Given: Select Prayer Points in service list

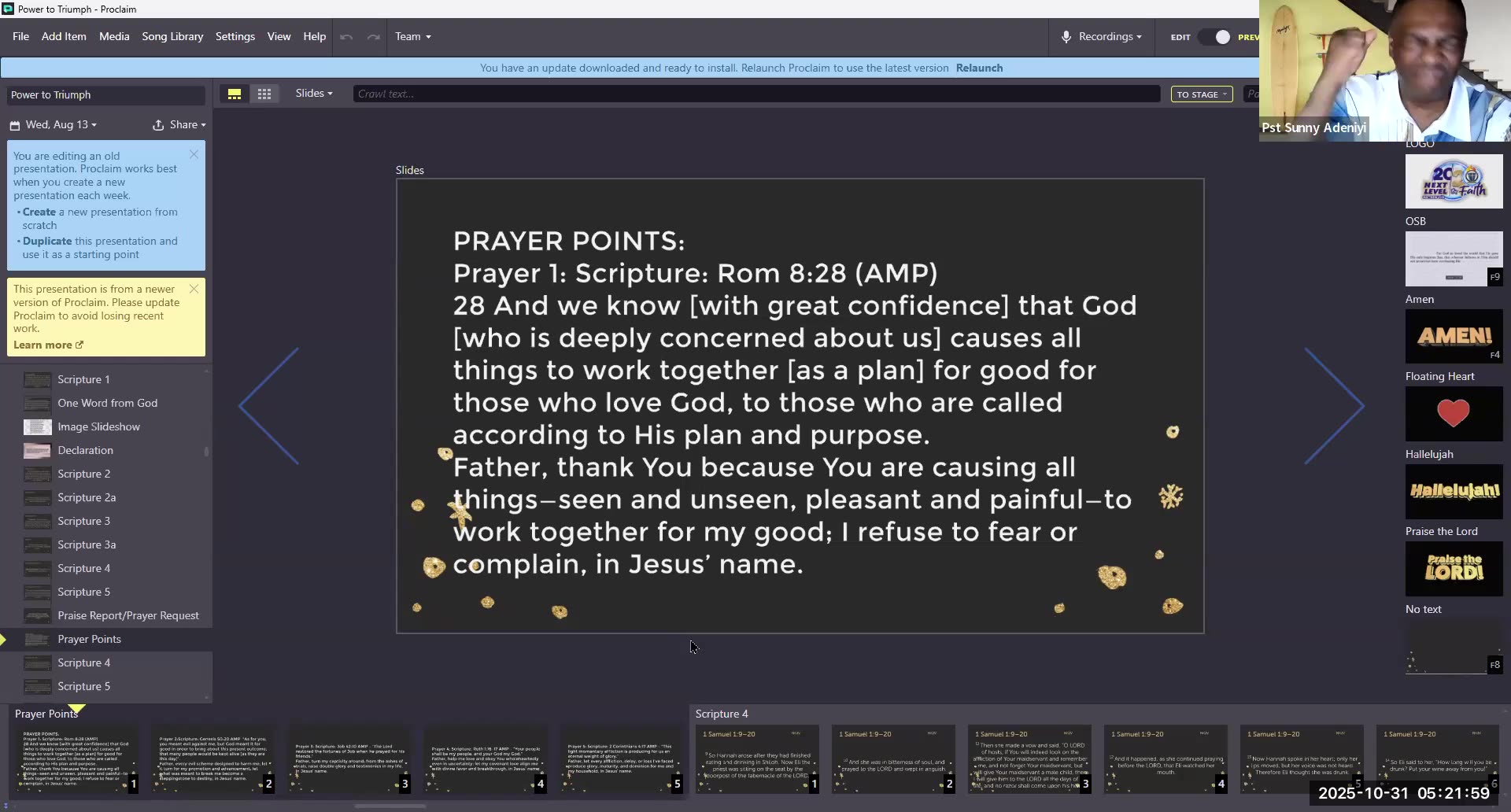Looking at the screenshot, I should (x=106, y=639).
